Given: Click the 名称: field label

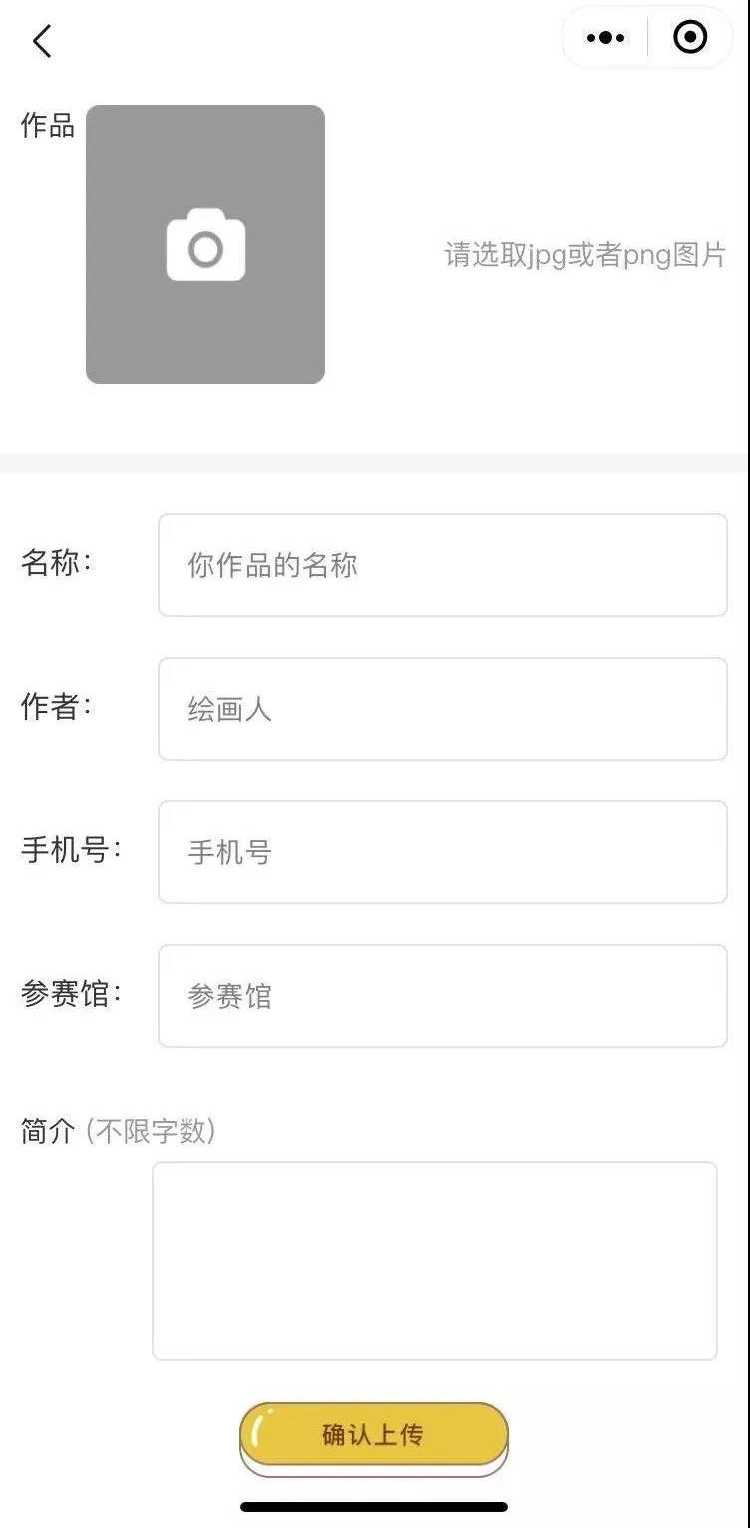Looking at the screenshot, I should [56, 562].
